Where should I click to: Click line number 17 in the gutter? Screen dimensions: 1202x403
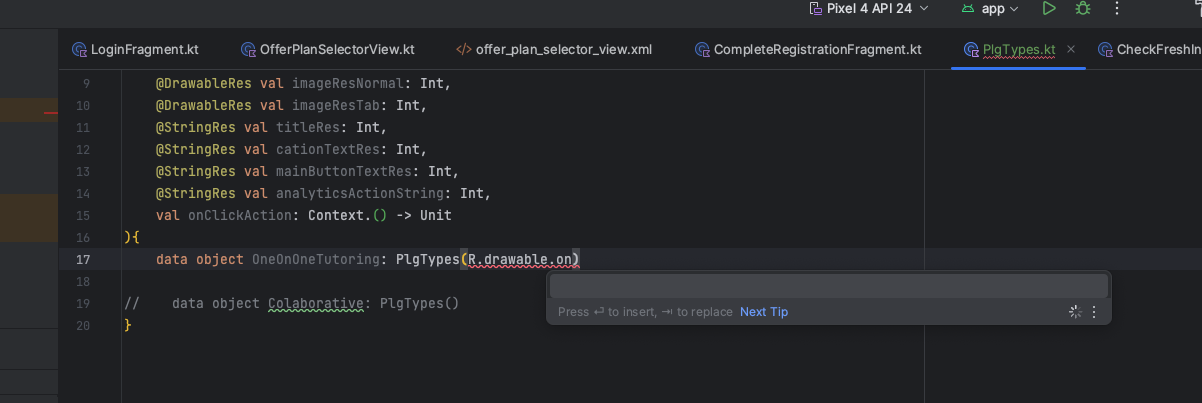(83, 260)
